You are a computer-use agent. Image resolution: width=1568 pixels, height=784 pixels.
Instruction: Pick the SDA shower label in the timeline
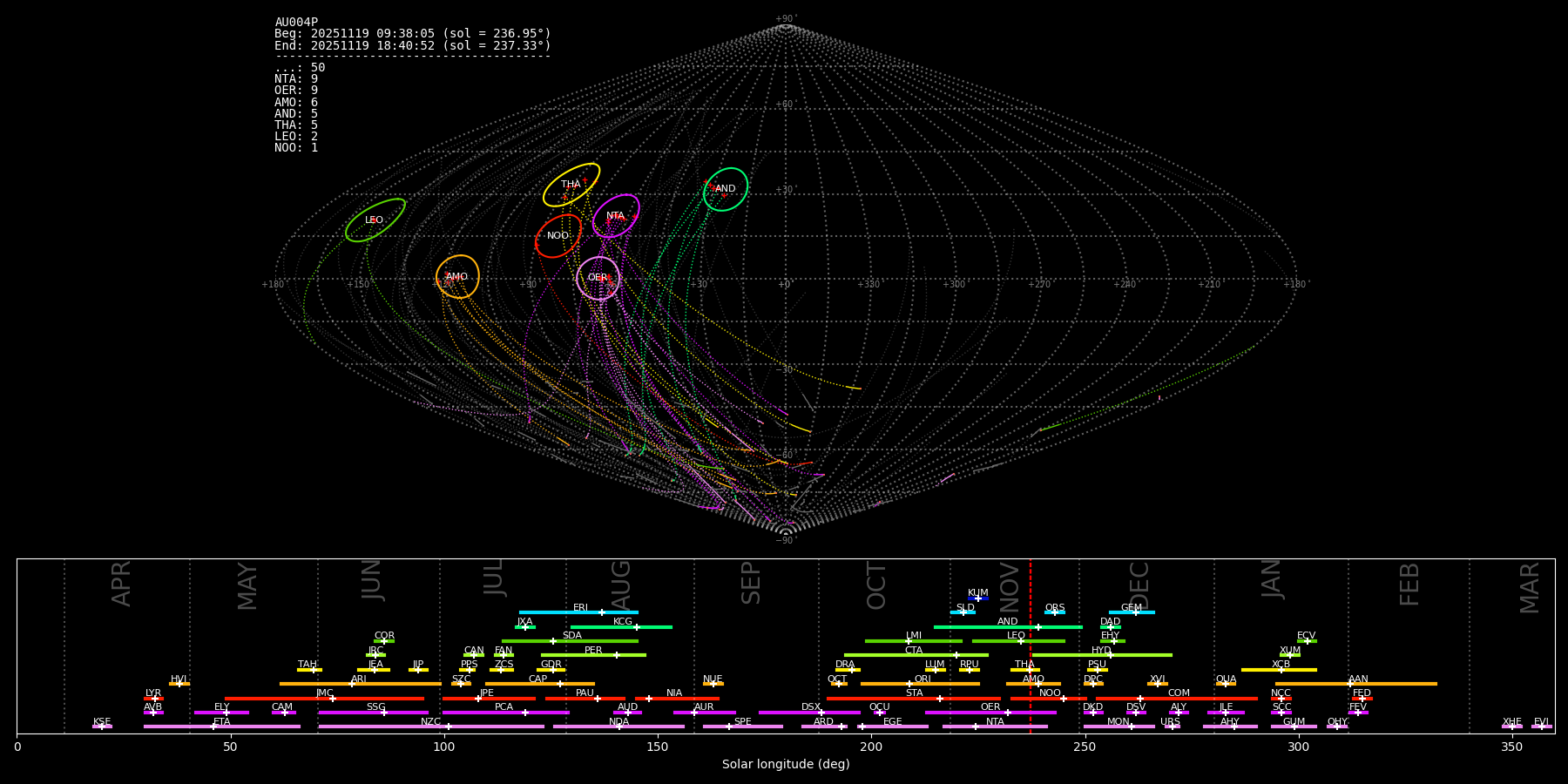pyautogui.click(x=572, y=636)
